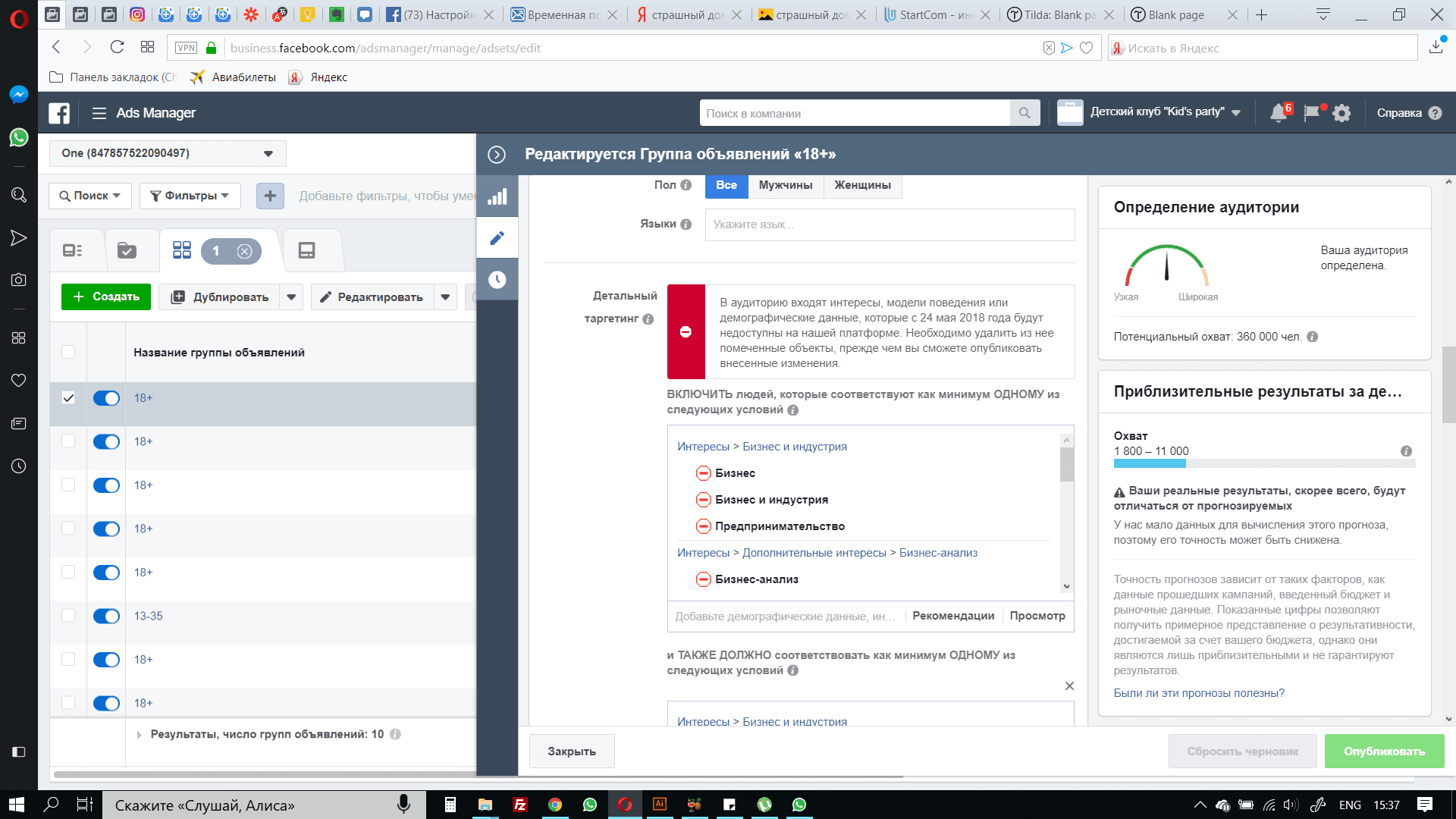This screenshot has height=819, width=1456.
Task: Select the pencil edit panel icon
Action: pos(497,238)
